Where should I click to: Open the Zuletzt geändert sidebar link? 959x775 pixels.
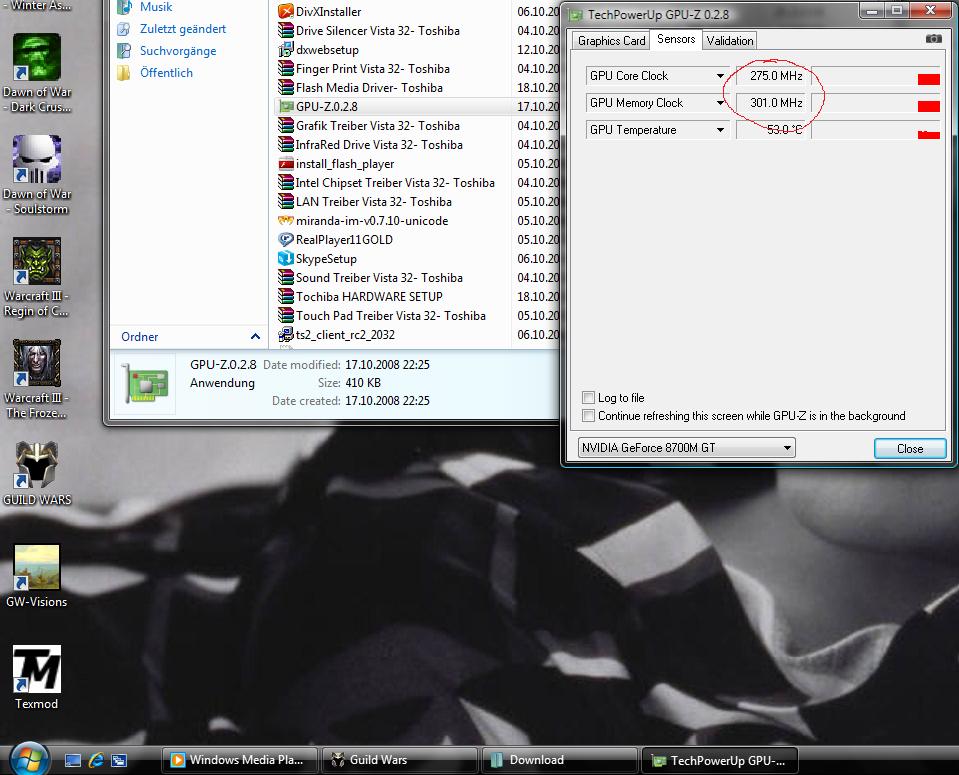click(x=183, y=29)
